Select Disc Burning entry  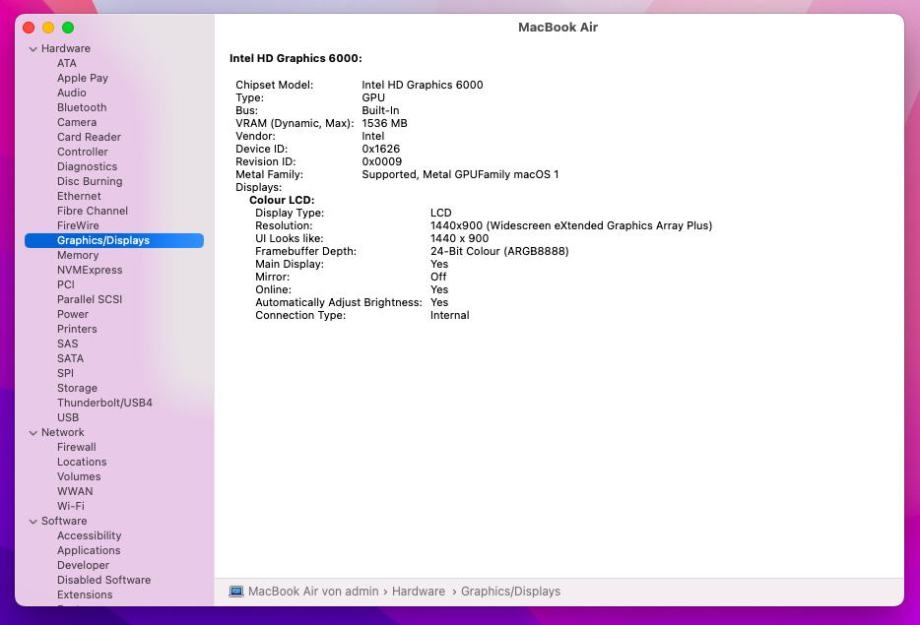[x=90, y=181]
